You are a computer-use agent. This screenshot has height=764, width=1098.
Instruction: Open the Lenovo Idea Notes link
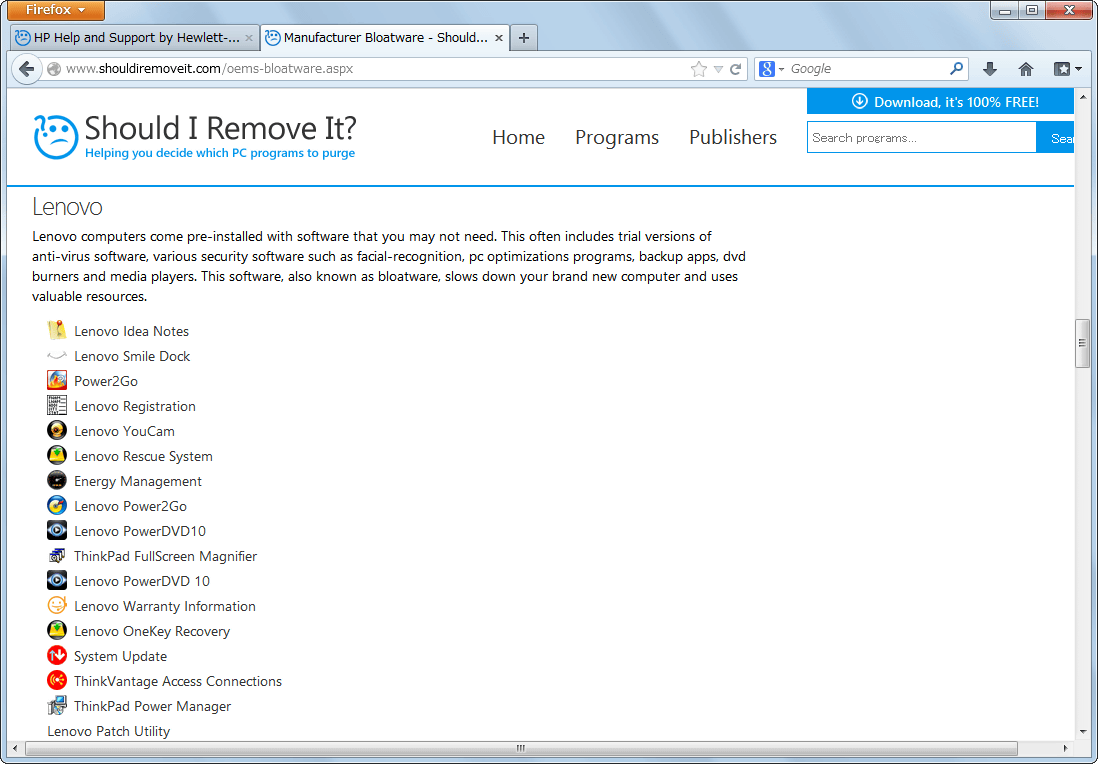pos(132,331)
